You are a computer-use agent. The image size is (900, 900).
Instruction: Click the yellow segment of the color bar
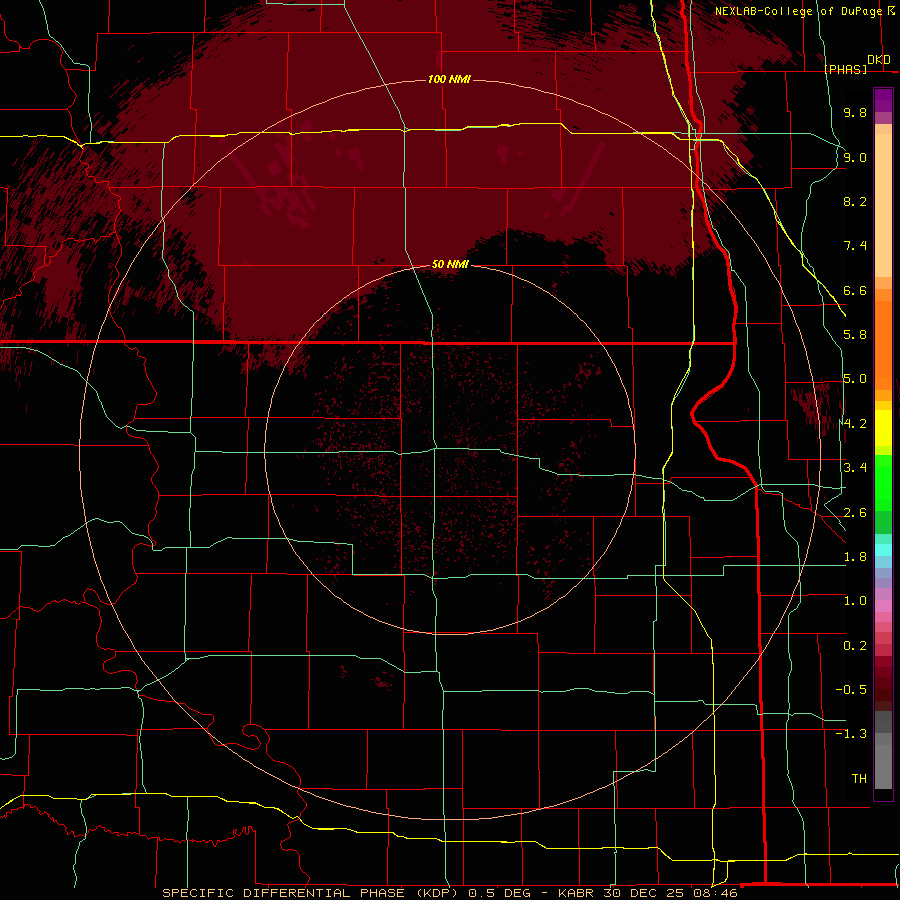[x=883, y=428]
